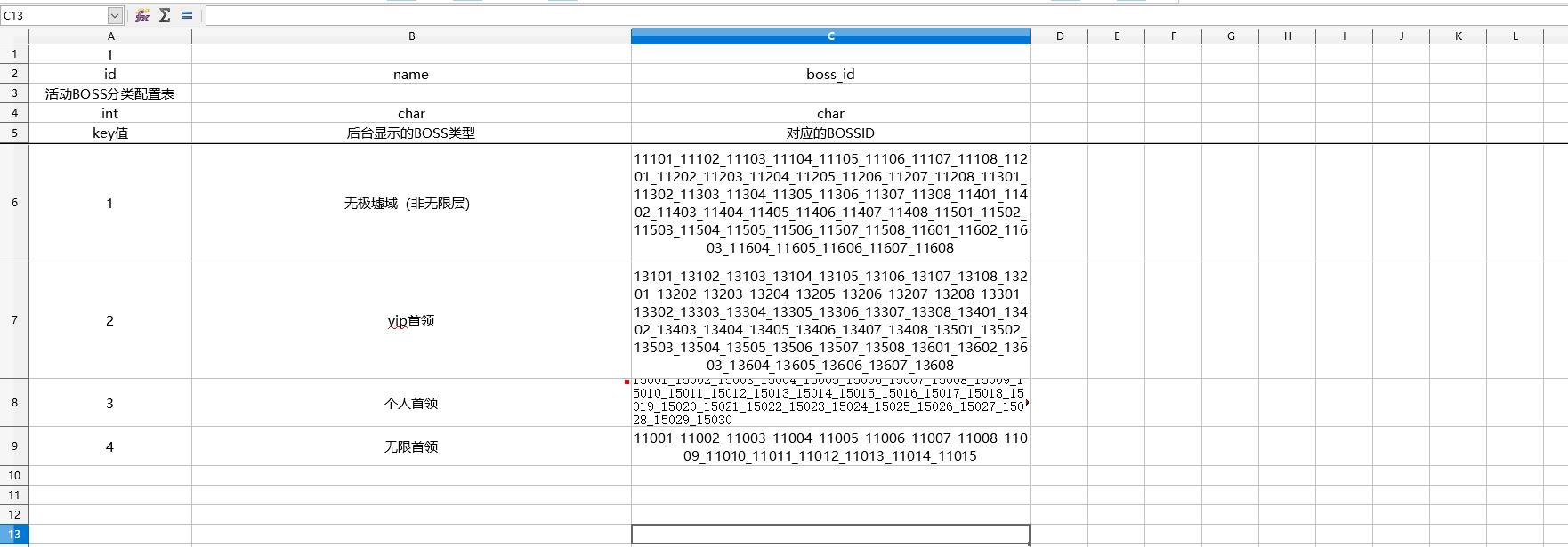Viewport: 1568px width, 547px height.
Task: Click key value '1' in row 6
Action: [110, 203]
